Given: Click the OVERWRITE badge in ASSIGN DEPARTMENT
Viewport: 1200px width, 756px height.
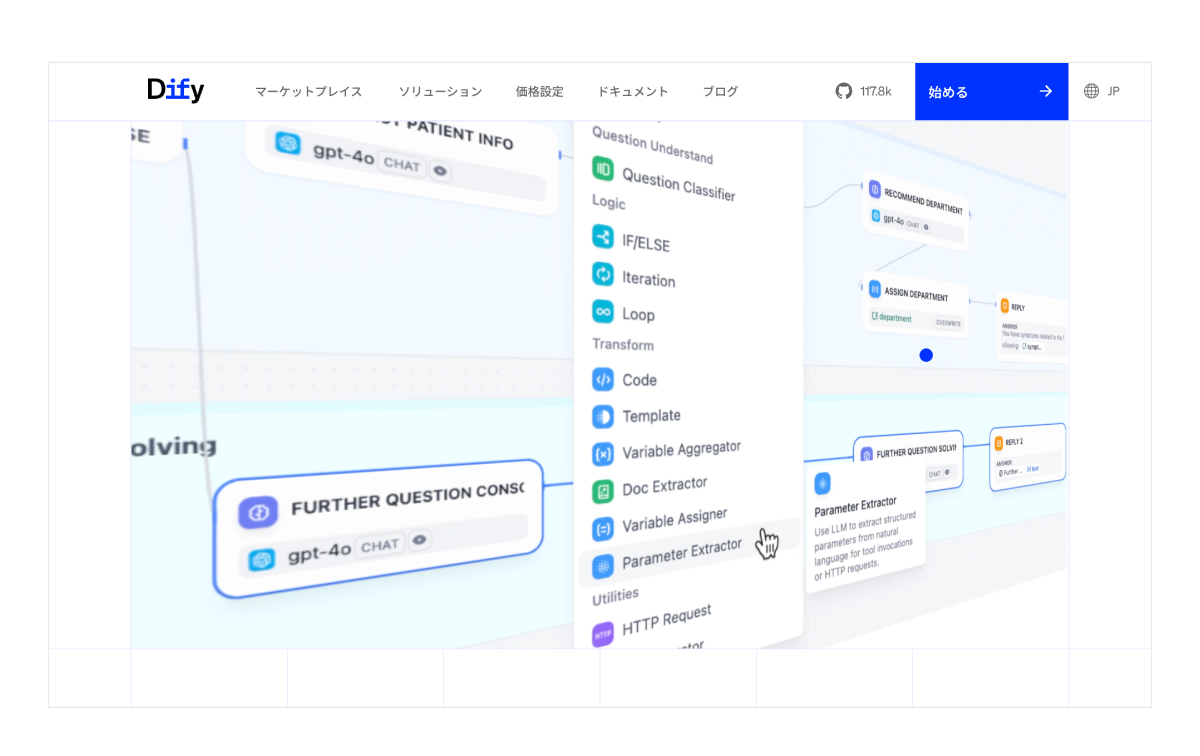Looking at the screenshot, I should point(948,323).
